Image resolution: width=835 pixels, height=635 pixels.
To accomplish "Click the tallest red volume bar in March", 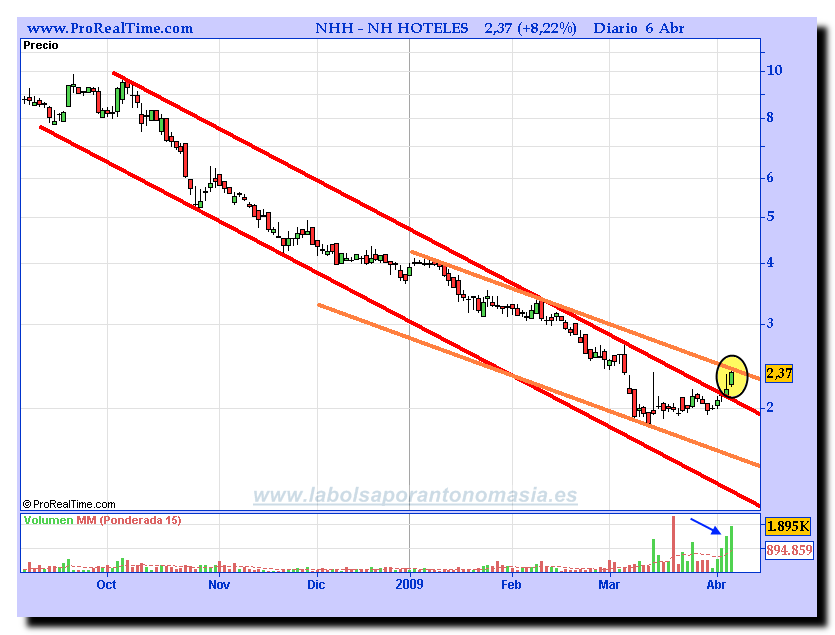I will click(673, 544).
